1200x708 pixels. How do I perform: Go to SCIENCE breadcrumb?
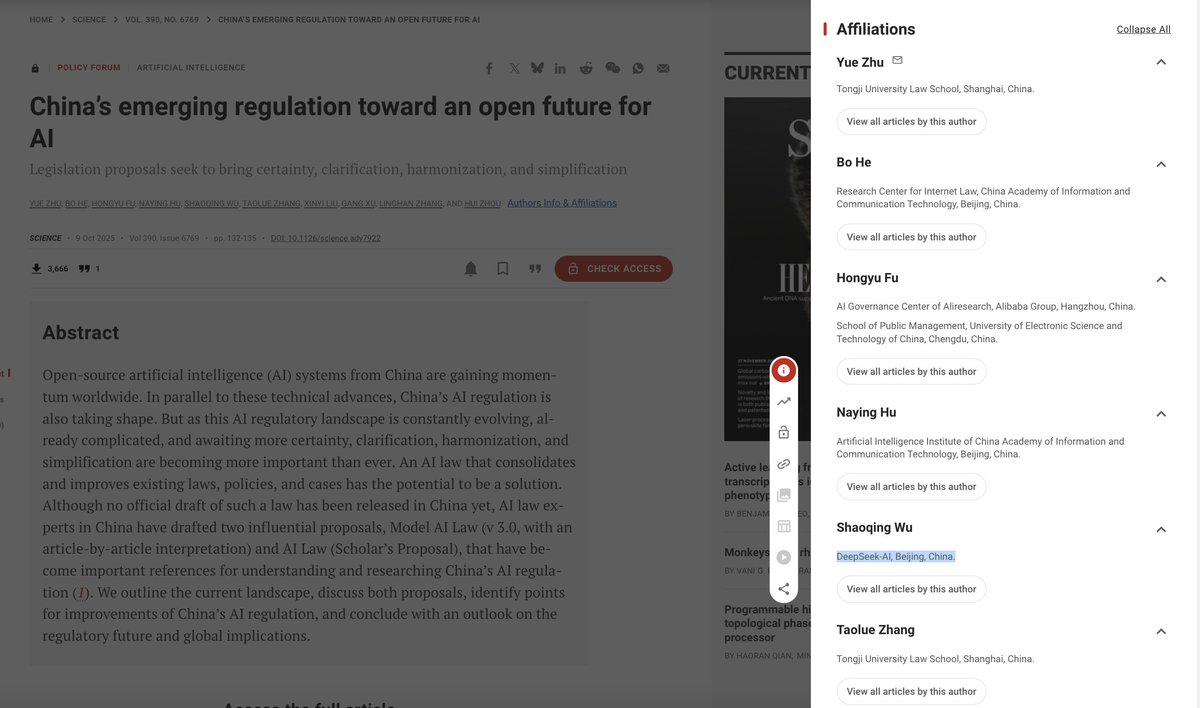coord(89,20)
